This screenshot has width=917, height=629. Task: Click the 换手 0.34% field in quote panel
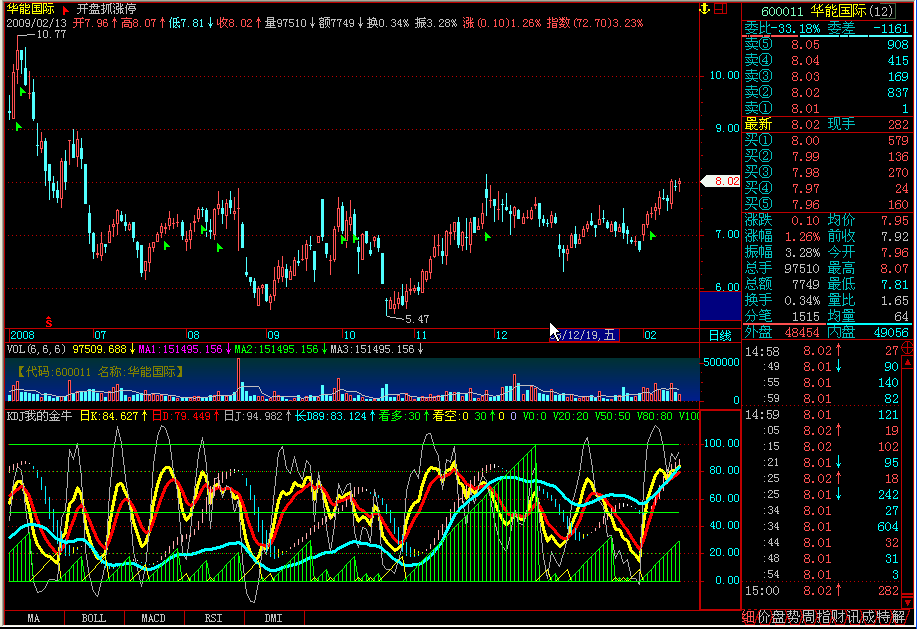click(x=782, y=300)
